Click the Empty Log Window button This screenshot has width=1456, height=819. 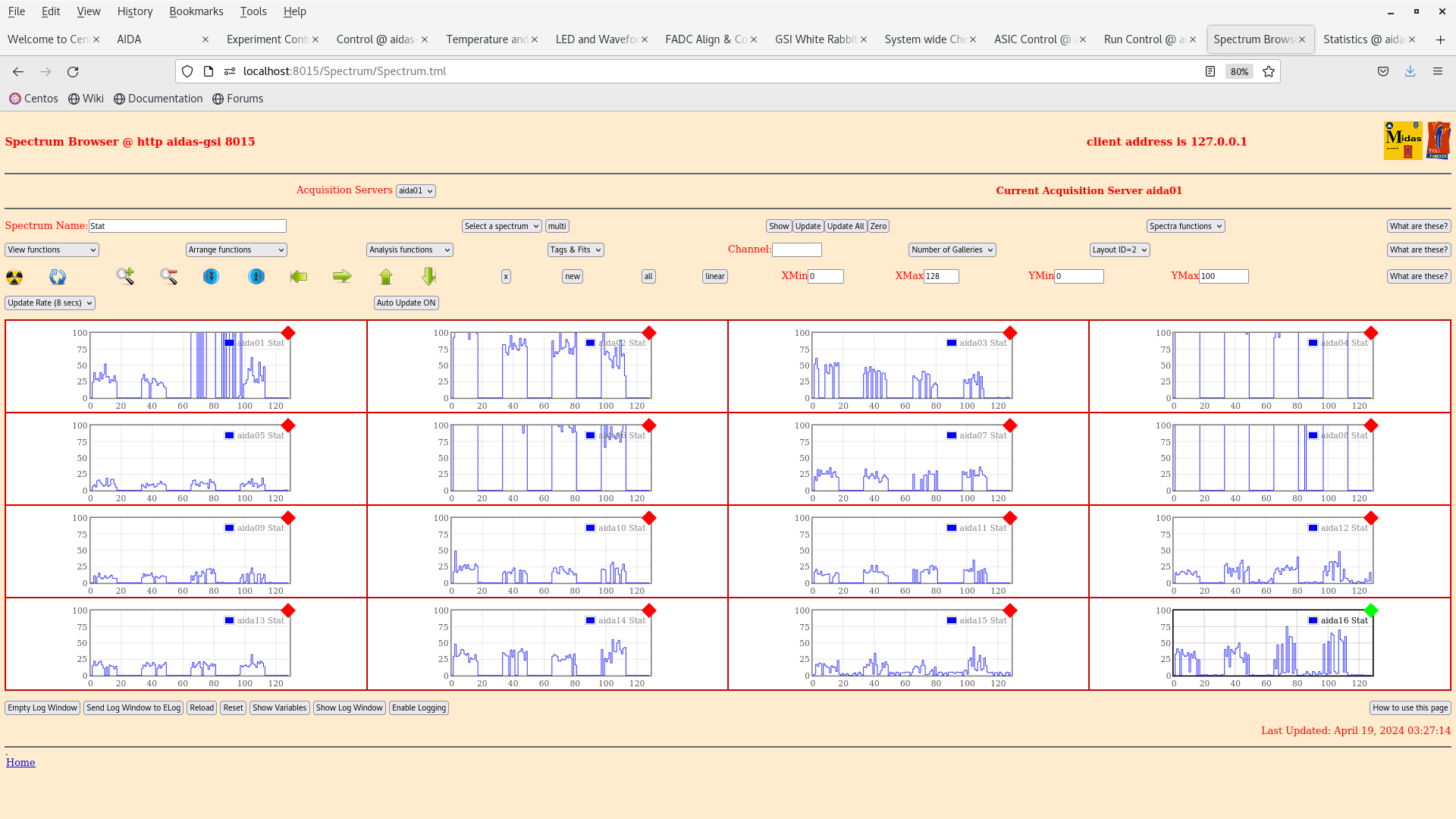point(42,708)
